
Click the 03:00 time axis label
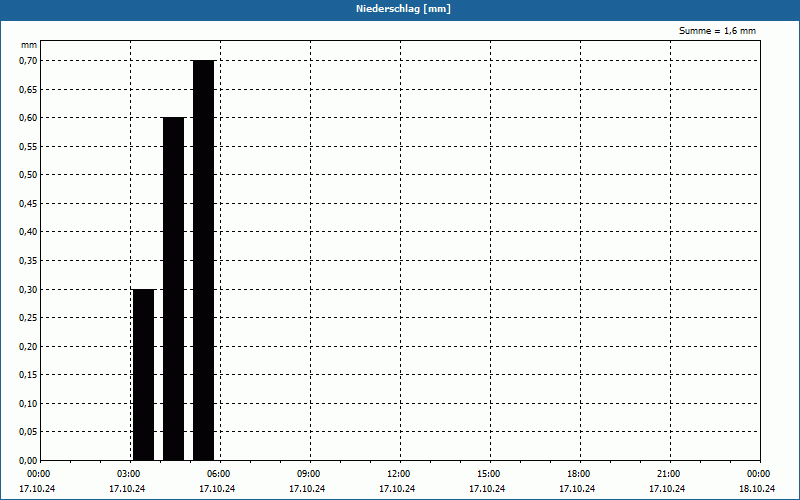(x=129, y=474)
